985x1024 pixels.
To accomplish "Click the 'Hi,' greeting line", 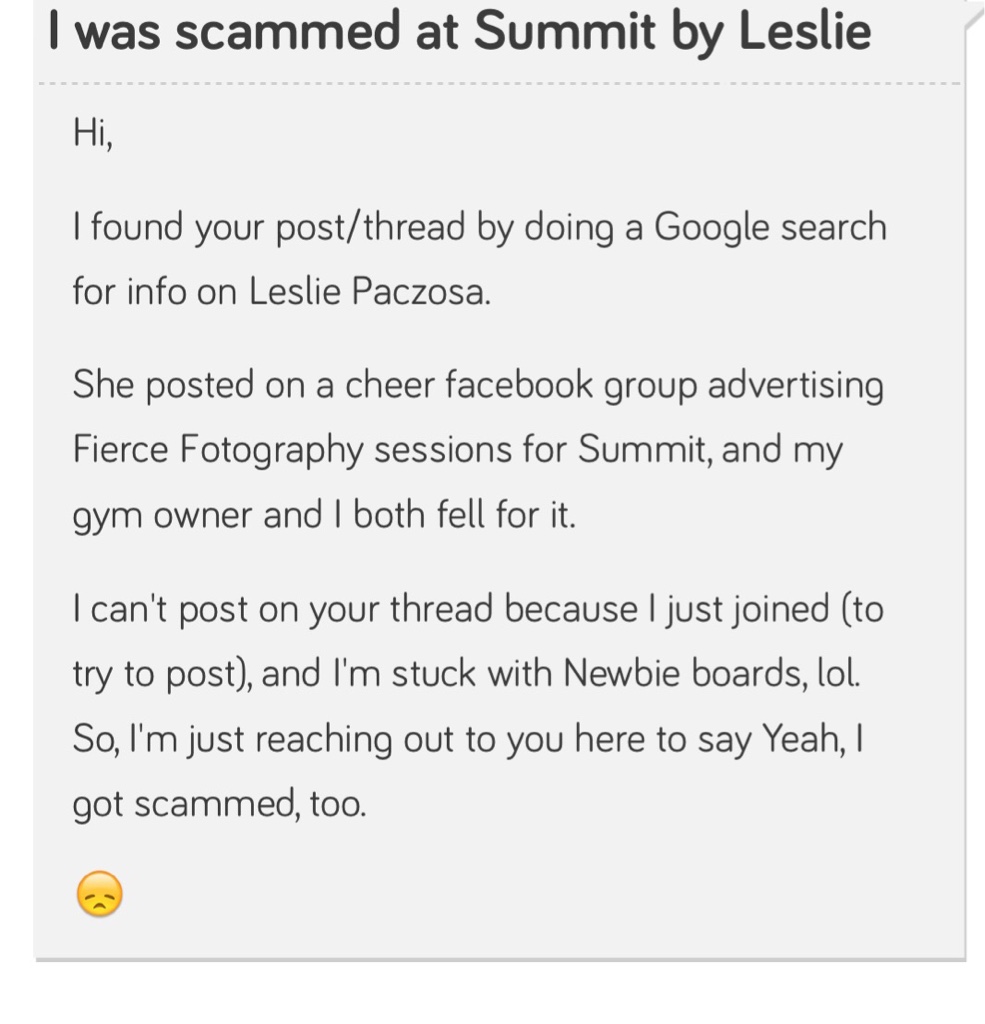I will pyautogui.click(x=93, y=133).
